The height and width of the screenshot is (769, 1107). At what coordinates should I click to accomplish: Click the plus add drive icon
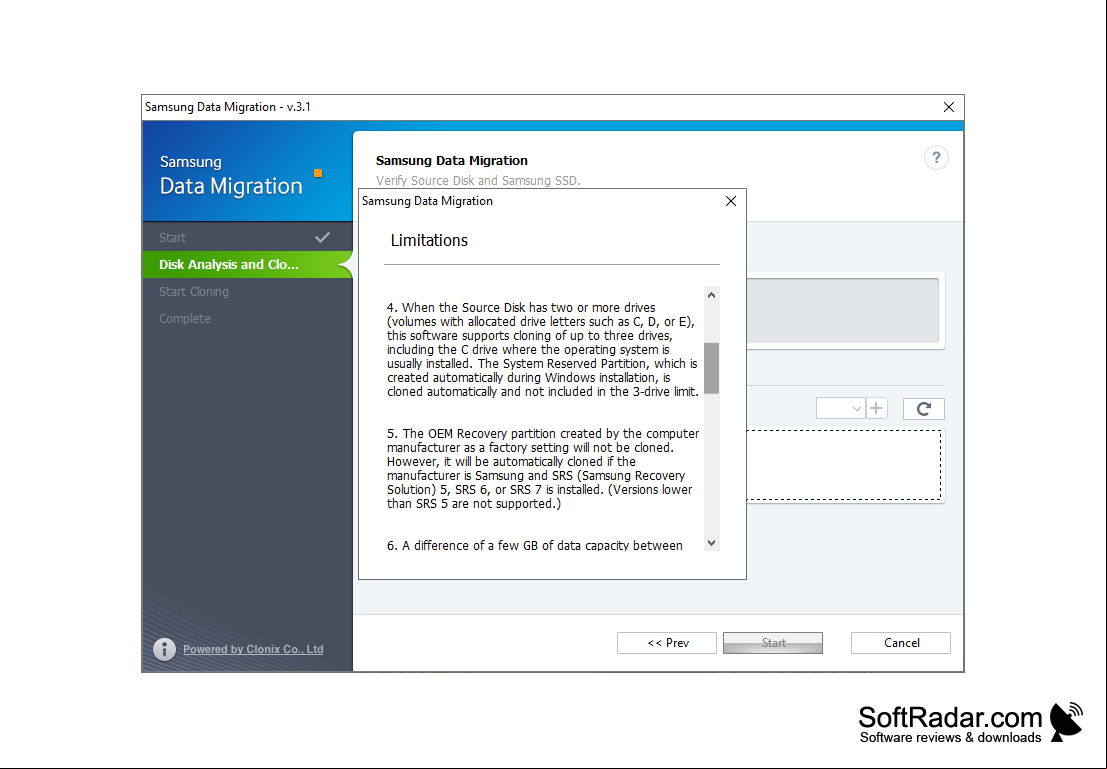876,408
